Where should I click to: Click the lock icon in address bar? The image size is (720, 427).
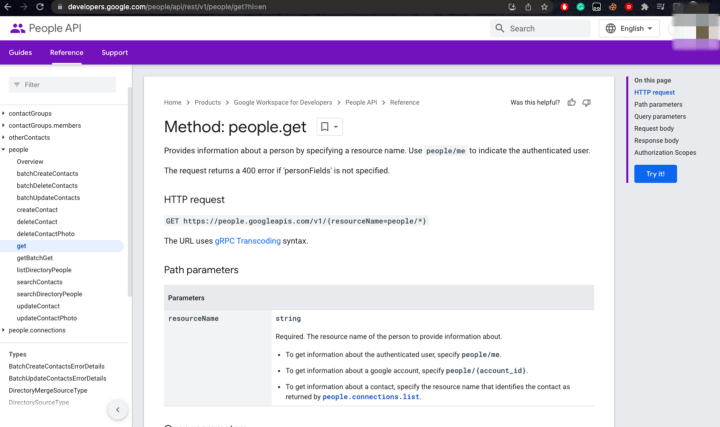60,7
